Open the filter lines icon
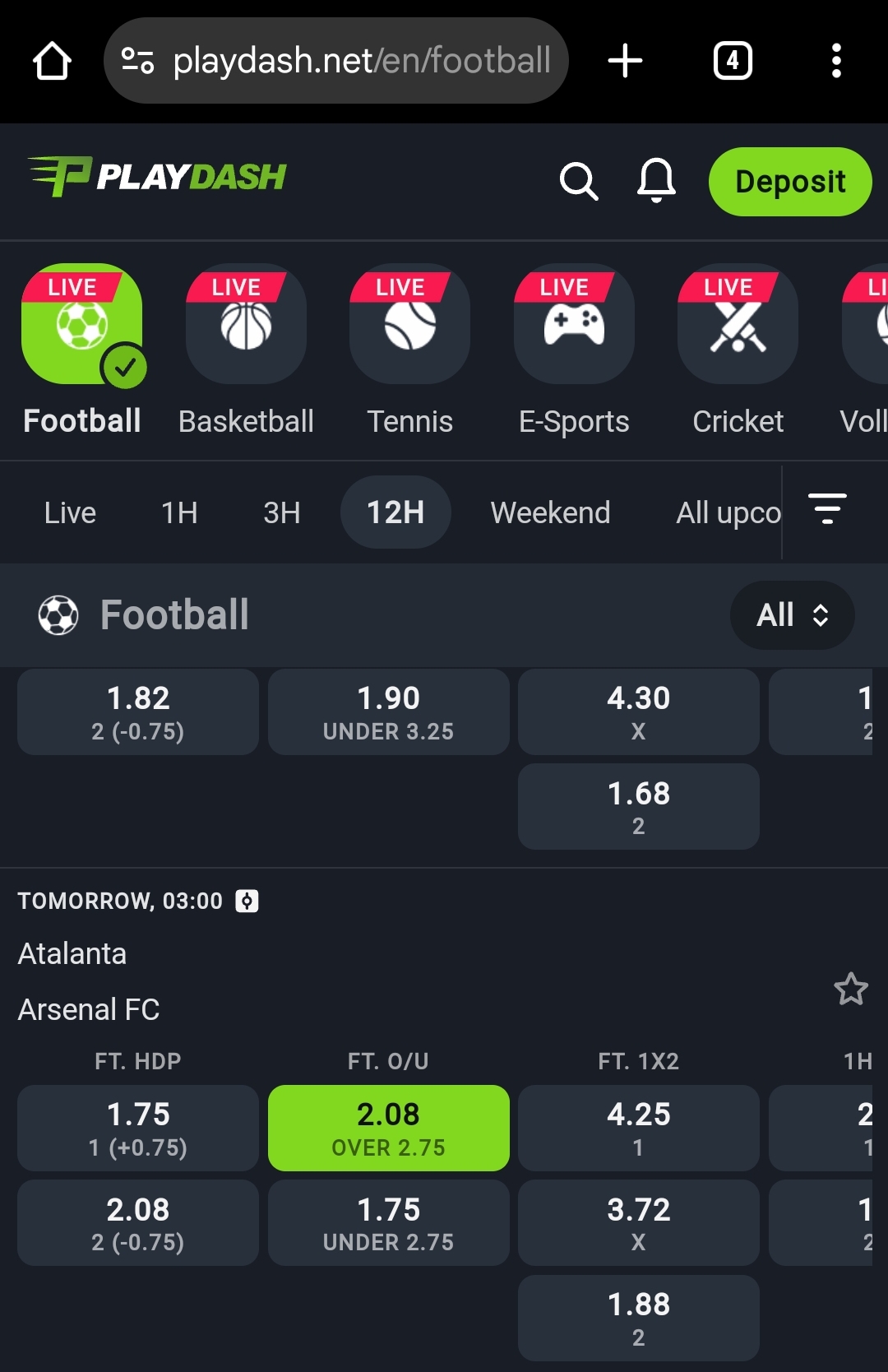888x1372 pixels. click(x=827, y=509)
